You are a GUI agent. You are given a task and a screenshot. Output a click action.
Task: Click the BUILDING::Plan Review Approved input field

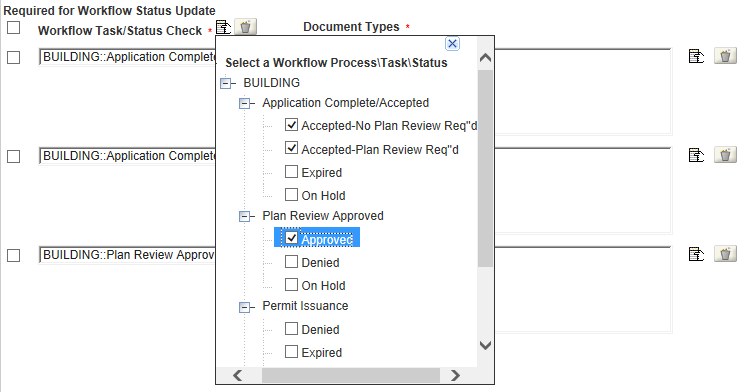click(x=128, y=255)
